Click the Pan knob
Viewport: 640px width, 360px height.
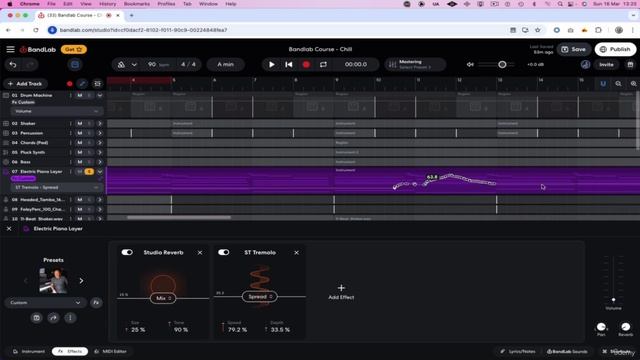[x=601, y=327]
